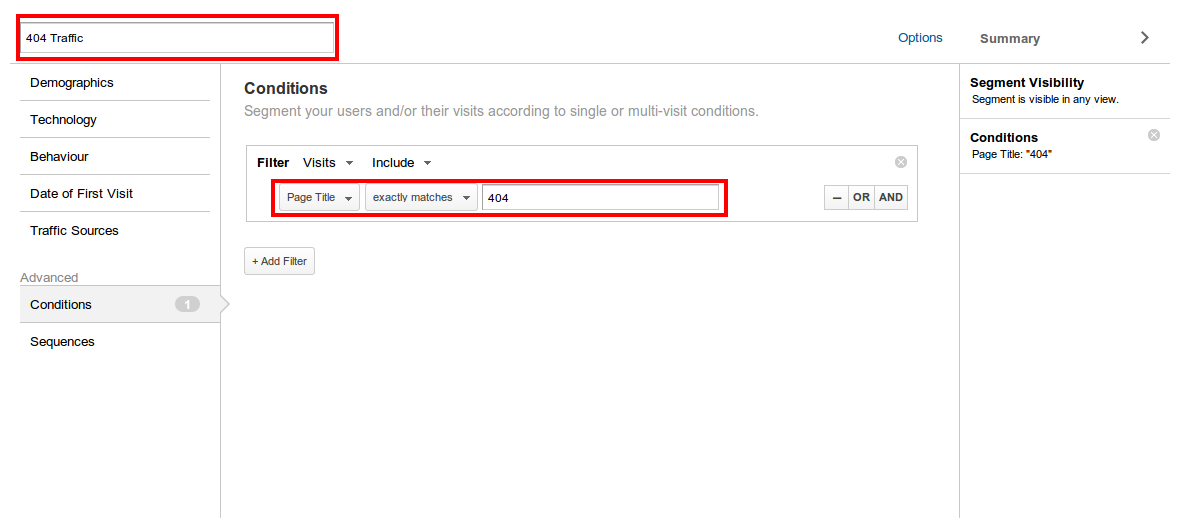Open the Technology section
The height and width of the screenshot is (518, 1179).
63,120
